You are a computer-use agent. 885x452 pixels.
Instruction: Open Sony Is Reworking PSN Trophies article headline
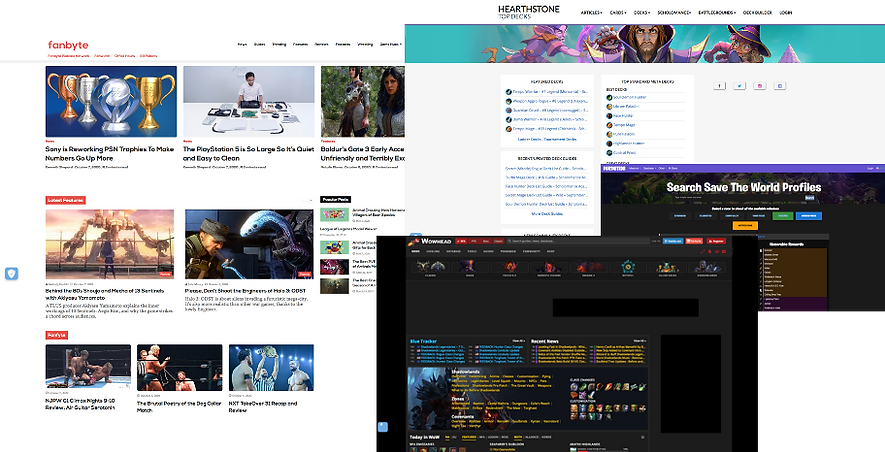pos(109,153)
